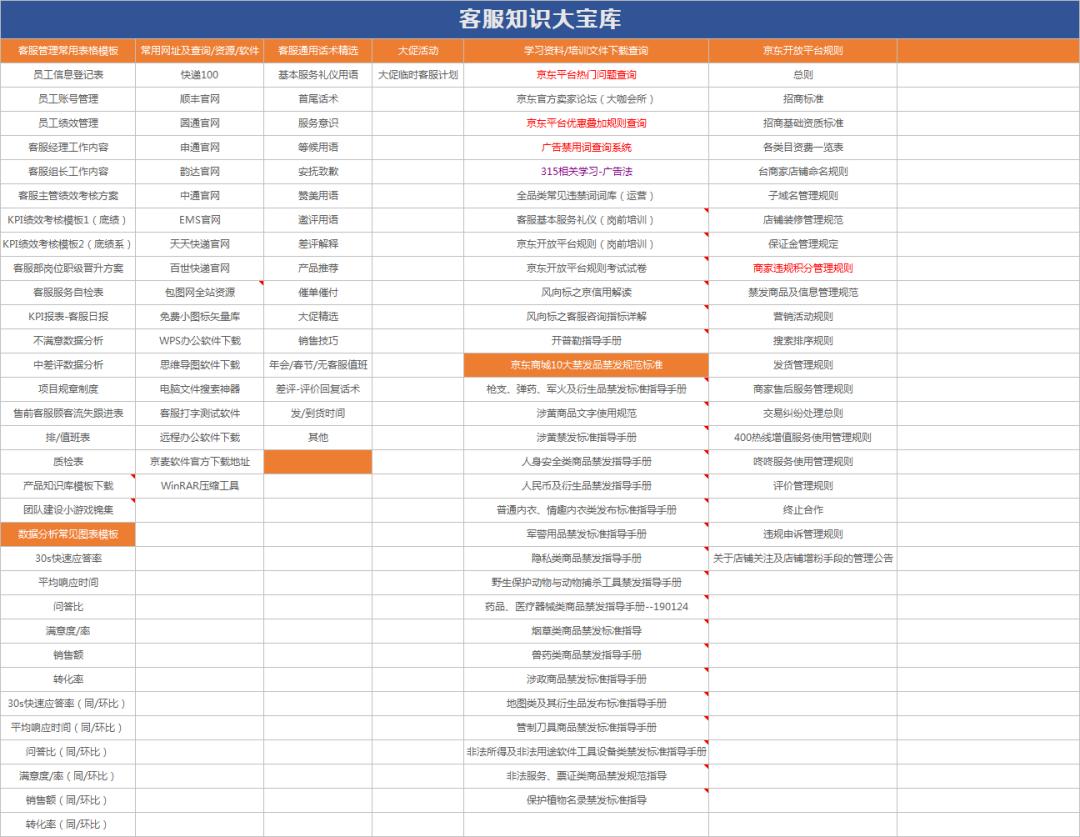
Task: Click 平均响应时间（同/环比）
Action: coord(67,727)
